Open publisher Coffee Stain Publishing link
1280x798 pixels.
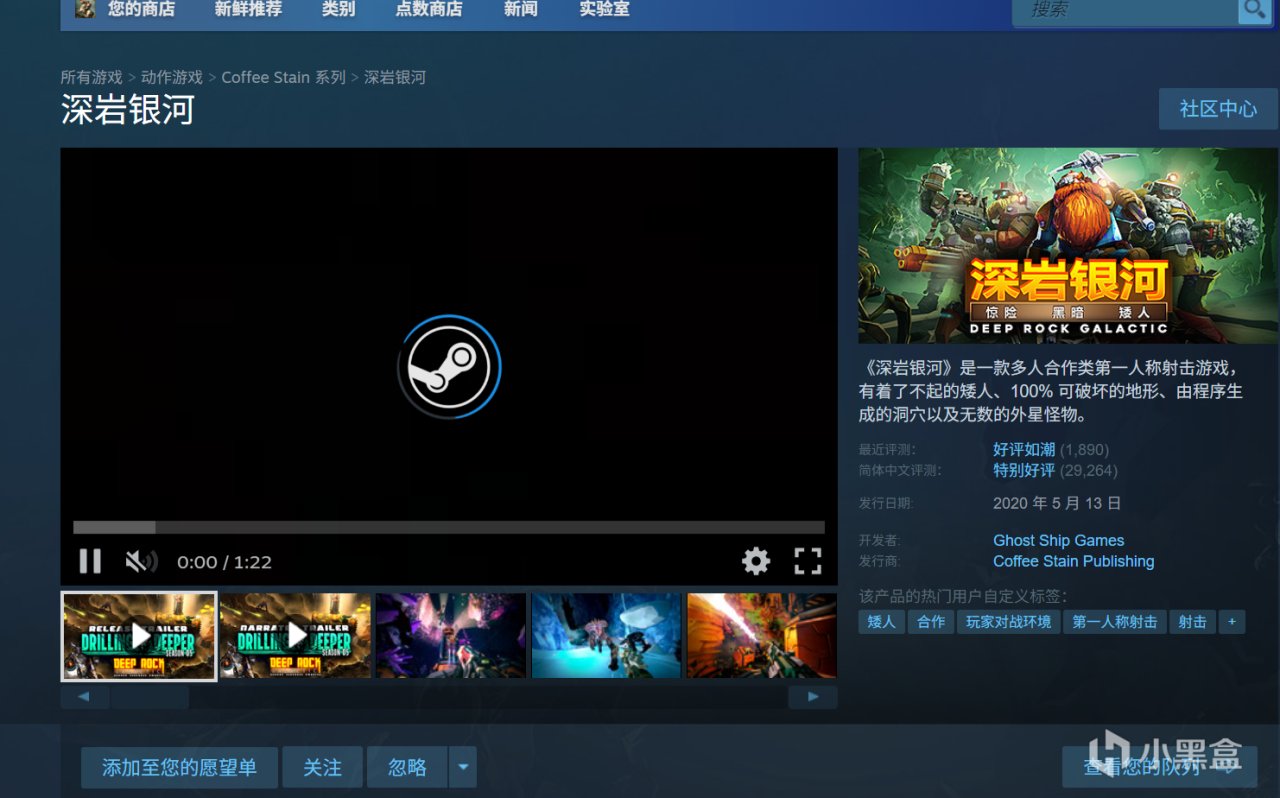click(x=1074, y=561)
